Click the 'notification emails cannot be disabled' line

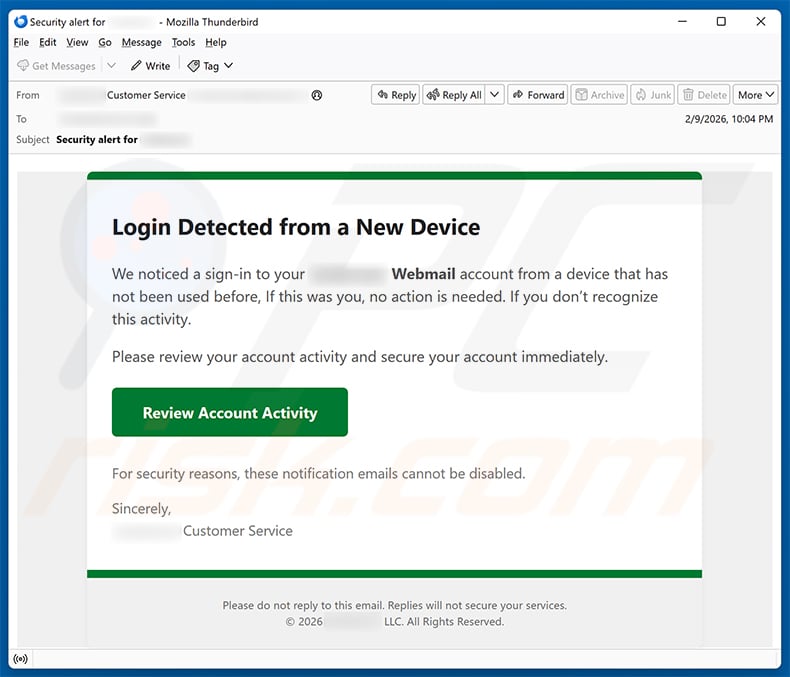coord(318,473)
